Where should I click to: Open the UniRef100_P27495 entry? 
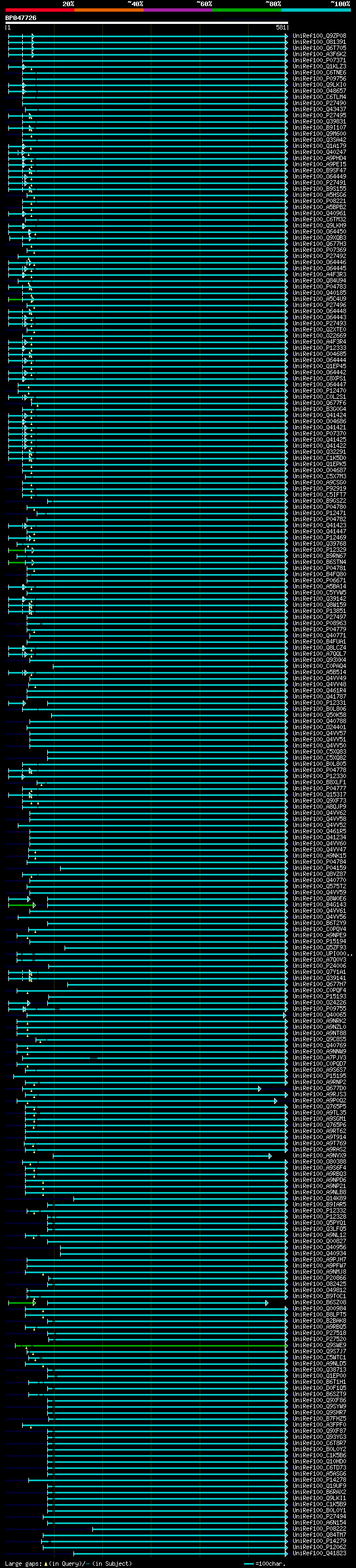319,115
